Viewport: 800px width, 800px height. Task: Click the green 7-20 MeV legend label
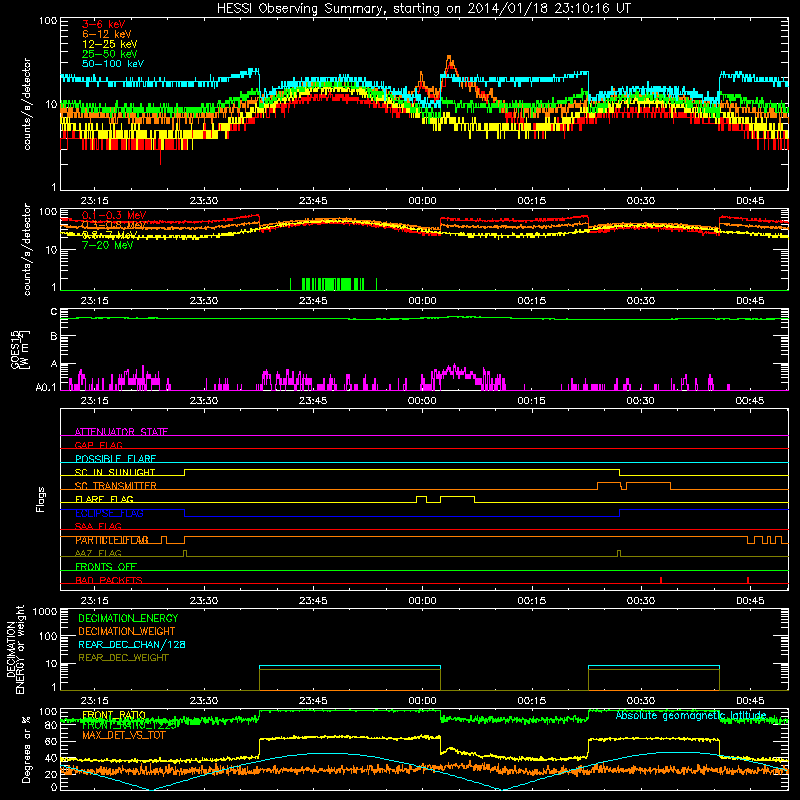coord(108,245)
